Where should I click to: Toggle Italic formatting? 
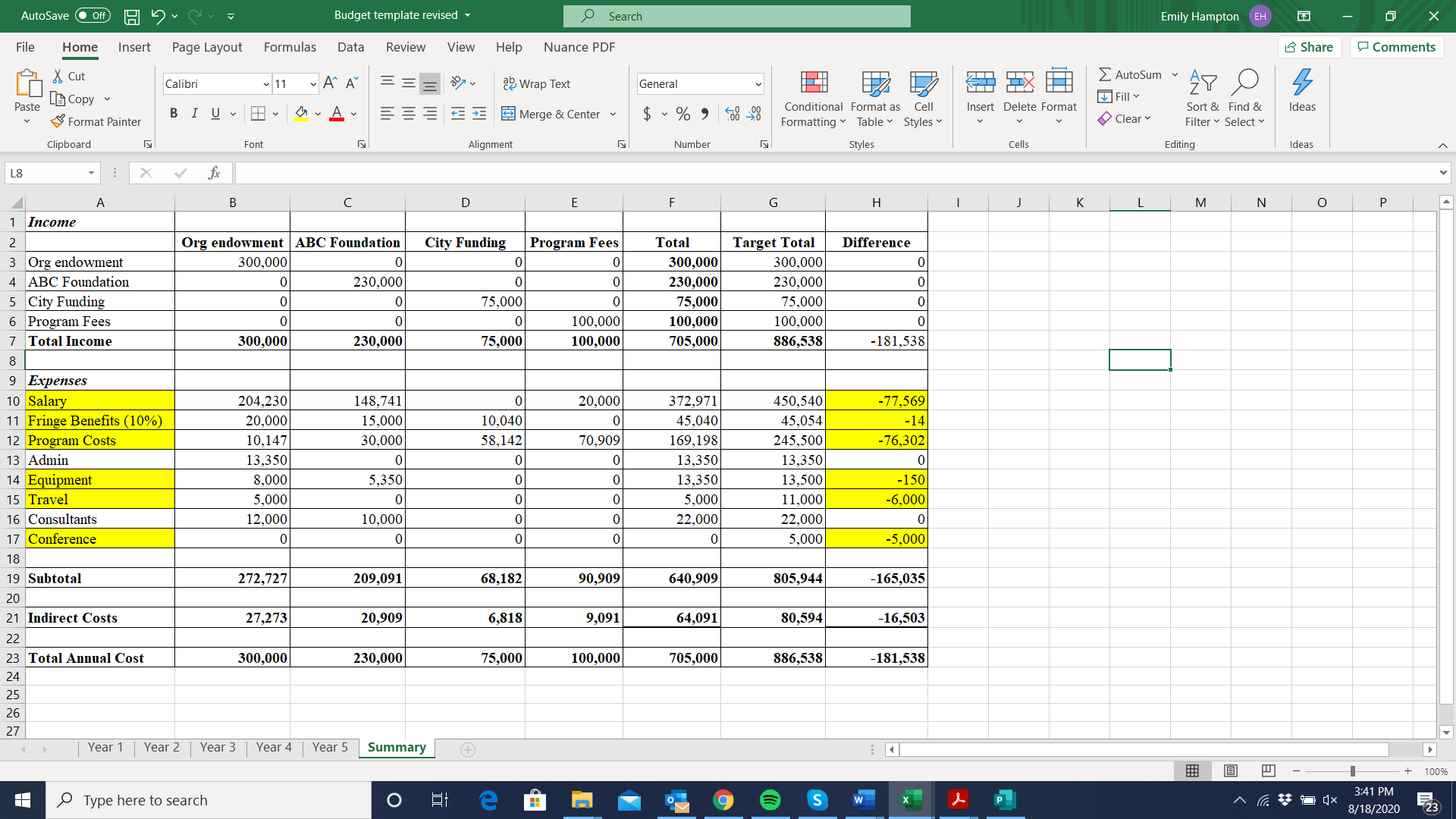(194, 114)
